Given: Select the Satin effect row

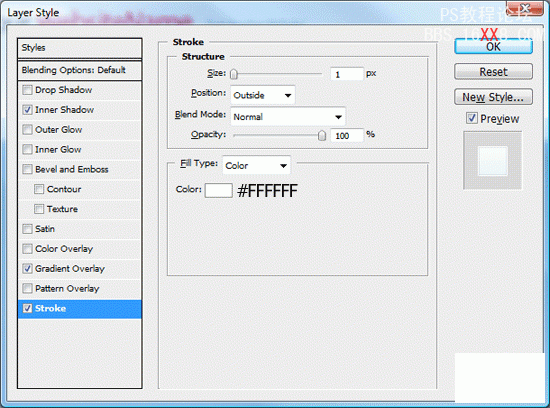Looking at the screenshot, I should pyautogui.click(x=80, y=229).
